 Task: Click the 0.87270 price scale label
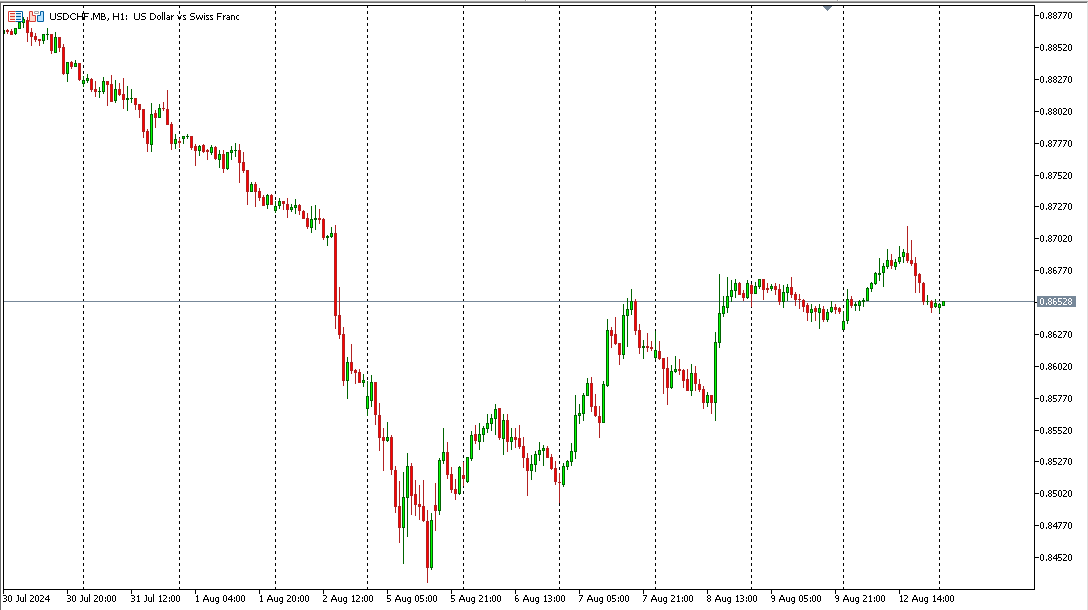click(x=1056, y=206)
